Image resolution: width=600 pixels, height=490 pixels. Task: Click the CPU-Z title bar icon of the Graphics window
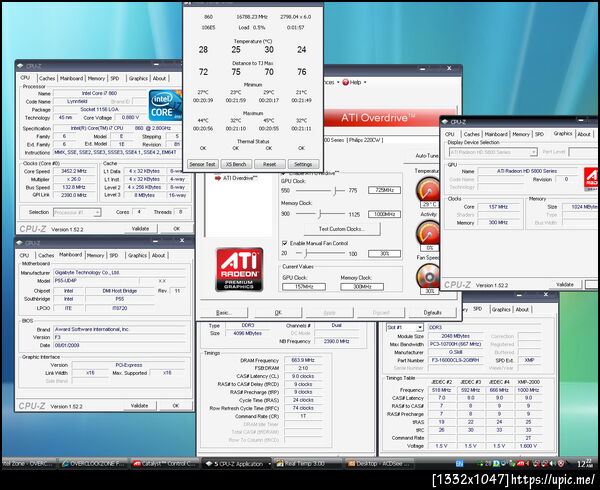(445, 122)
